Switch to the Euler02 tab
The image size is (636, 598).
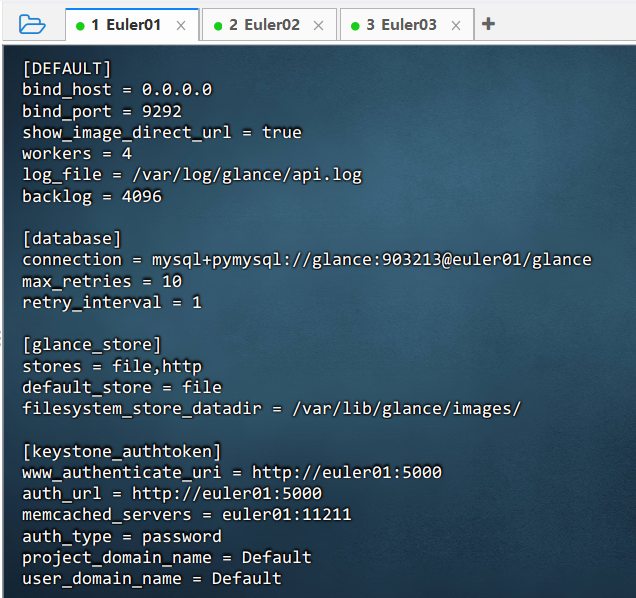[x=269, y=25]
